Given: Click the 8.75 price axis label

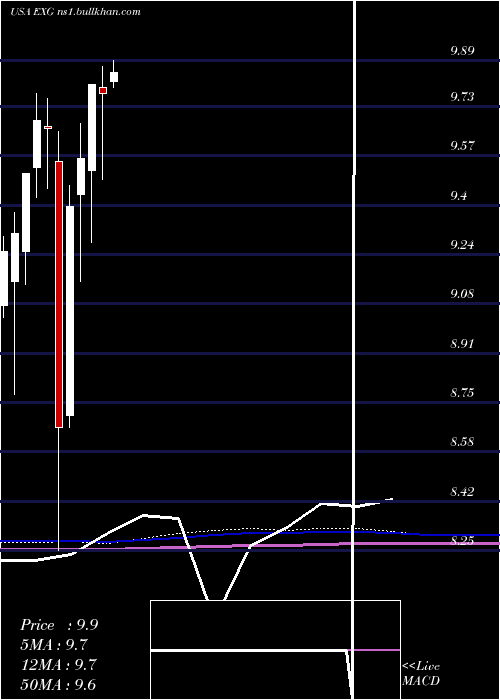Looking at the screenshot, I should pyautogui.click(x=462, y=393).
